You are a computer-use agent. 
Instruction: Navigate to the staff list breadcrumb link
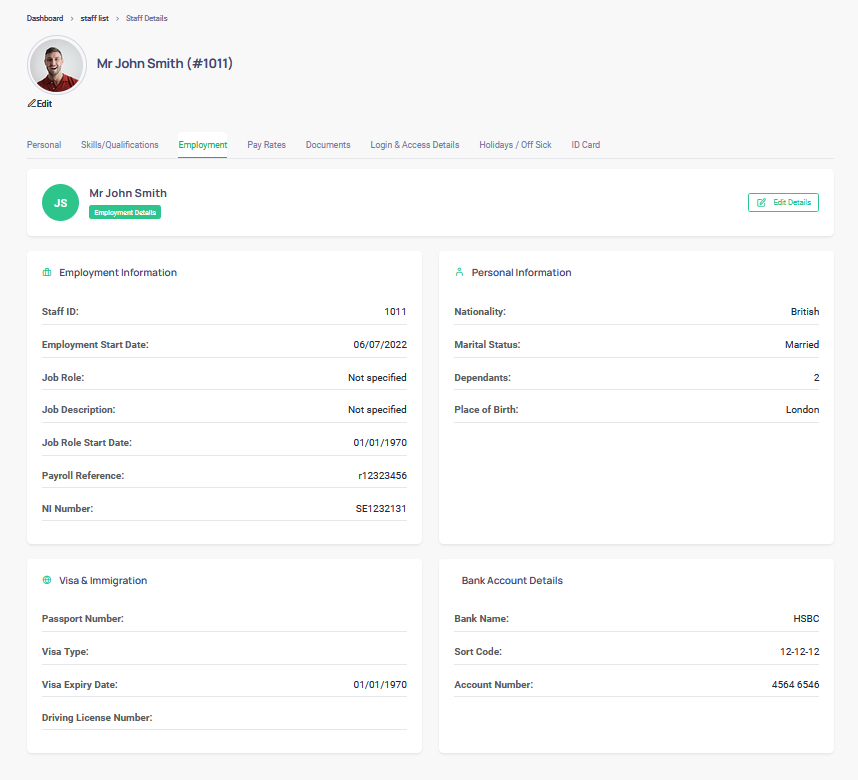tap(94, 18)
